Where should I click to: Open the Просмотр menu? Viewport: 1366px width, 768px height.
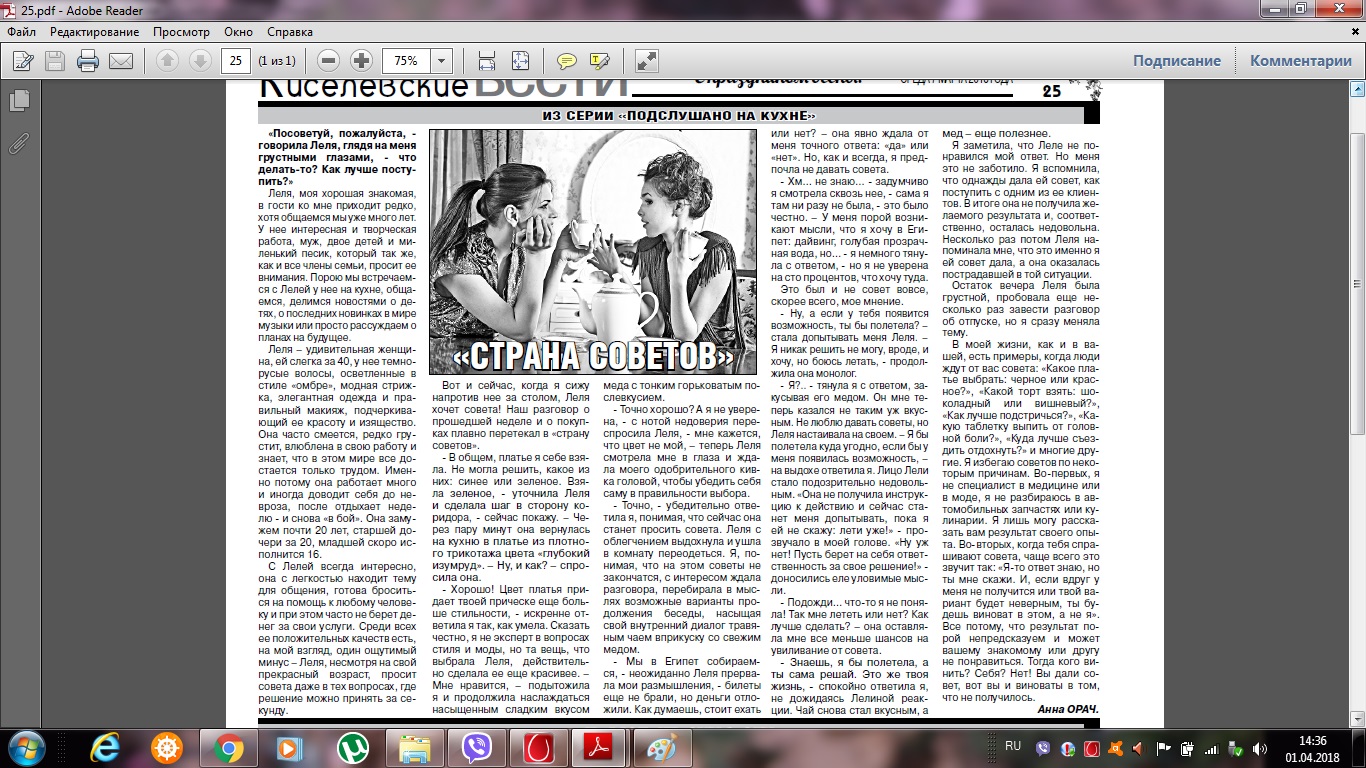pyautogui.click(x=182, y=31)
